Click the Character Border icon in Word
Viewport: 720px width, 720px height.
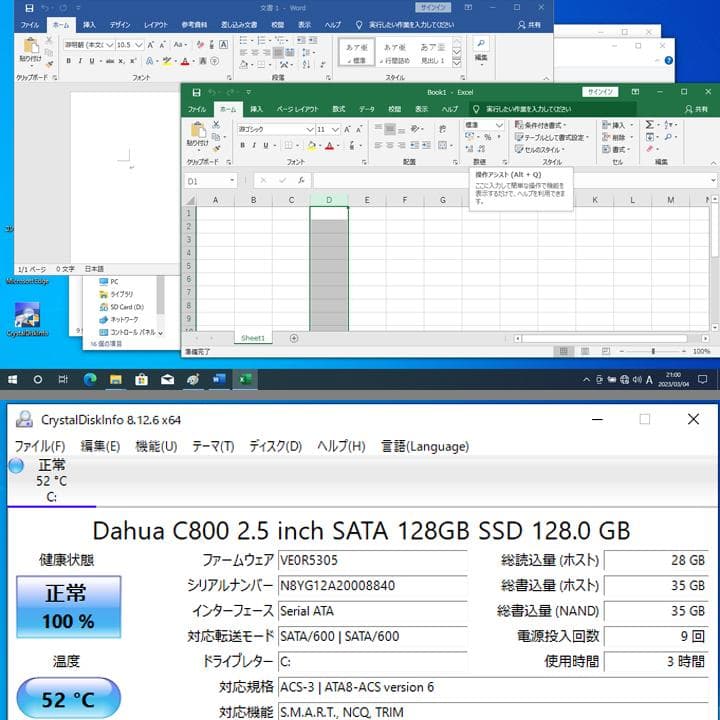tap(223, 45)
